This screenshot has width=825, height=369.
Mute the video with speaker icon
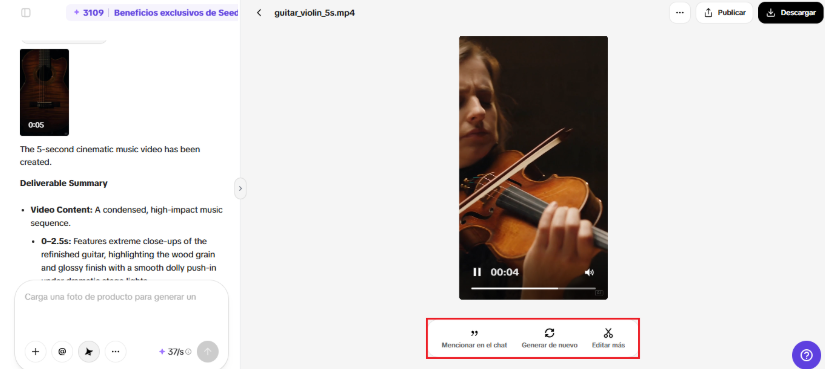pos(589,272)
